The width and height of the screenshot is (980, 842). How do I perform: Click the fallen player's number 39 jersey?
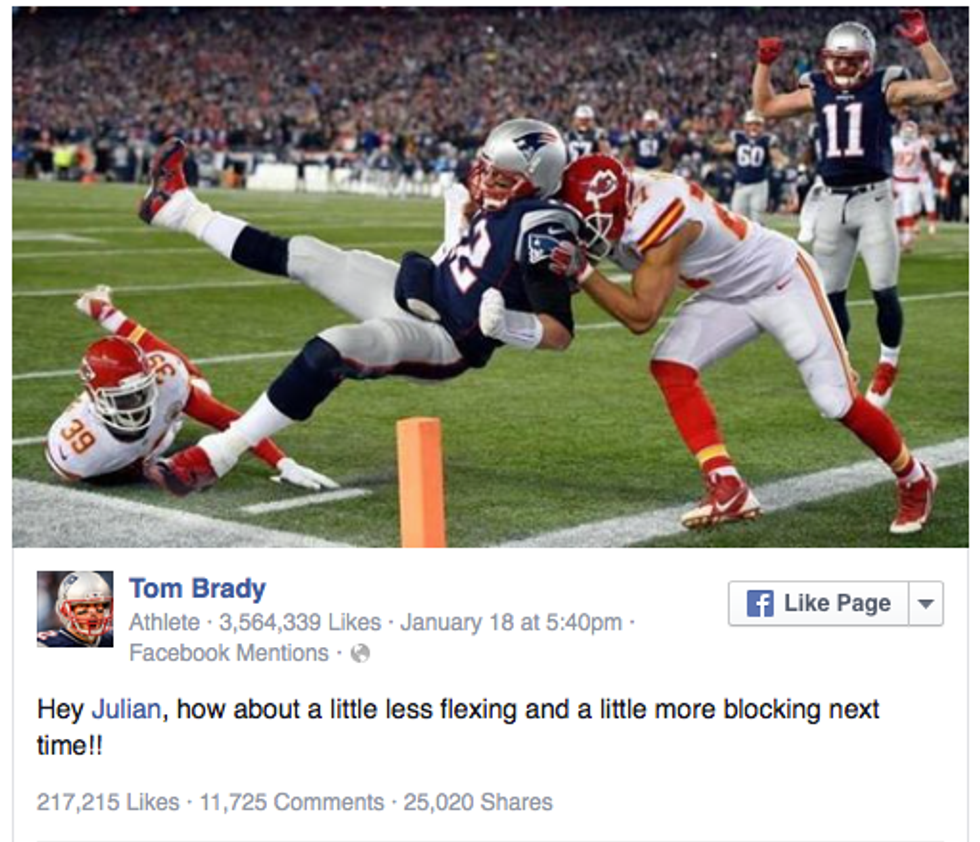point(78,434)
